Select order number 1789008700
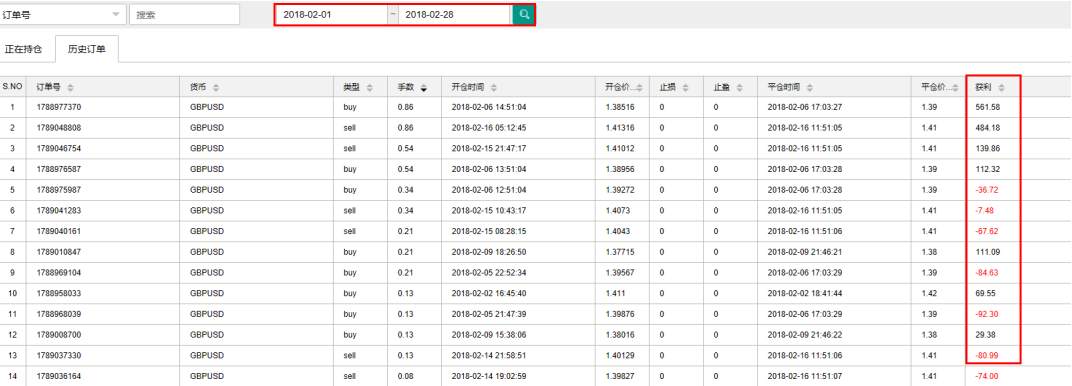The width and height of the screenshot is (1072, 386). point(59,335)
